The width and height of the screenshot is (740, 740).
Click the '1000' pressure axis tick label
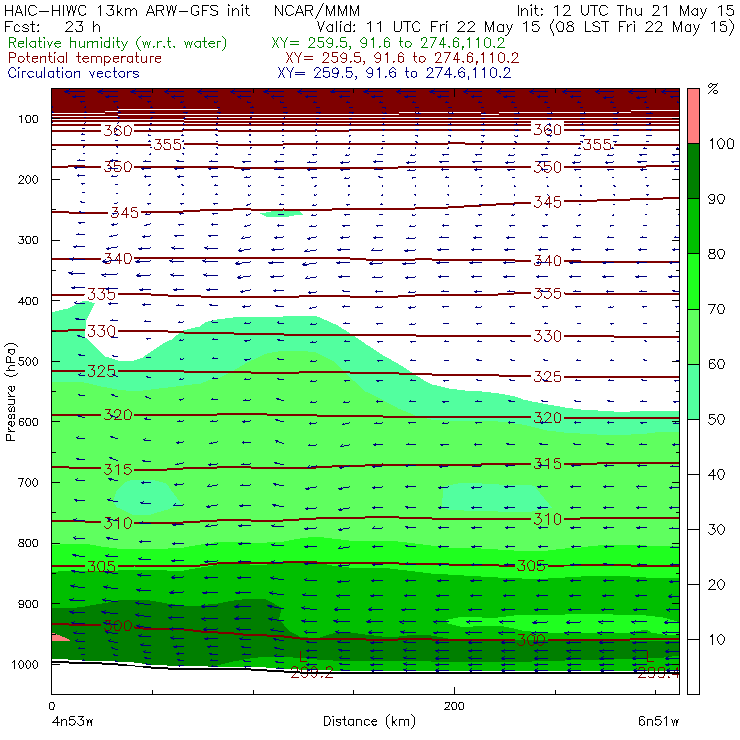coord(25,664)
